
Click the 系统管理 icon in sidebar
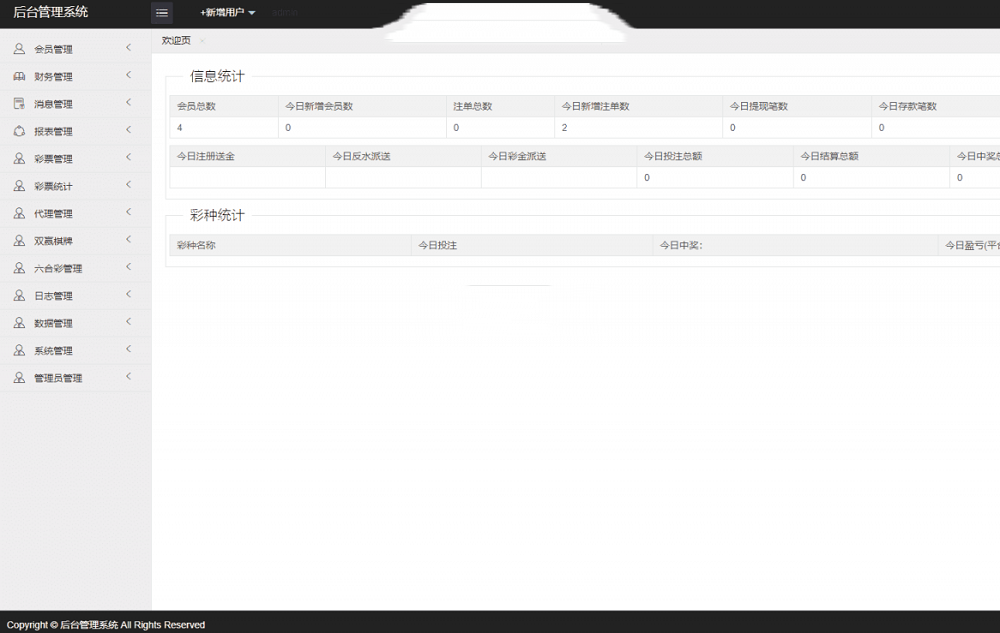point(19,351)
